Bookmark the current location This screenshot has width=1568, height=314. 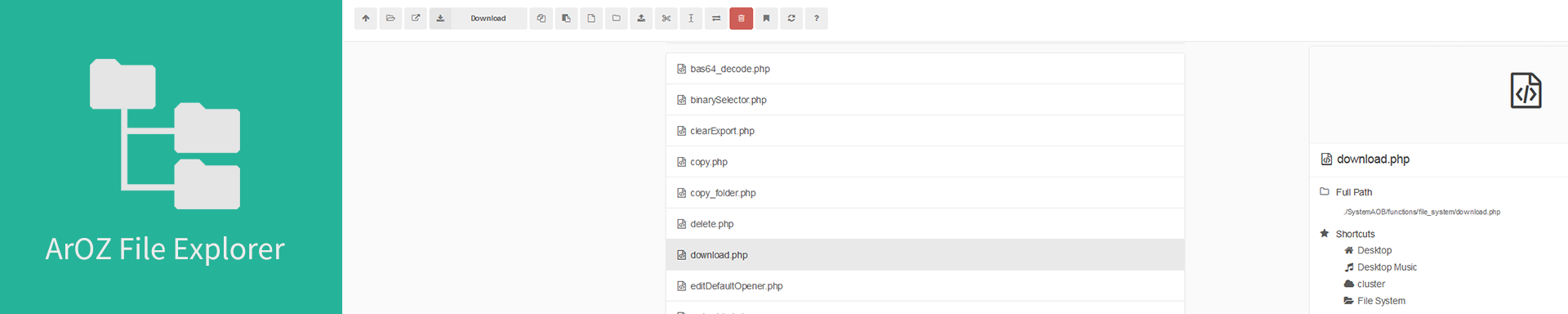[766, 18]
